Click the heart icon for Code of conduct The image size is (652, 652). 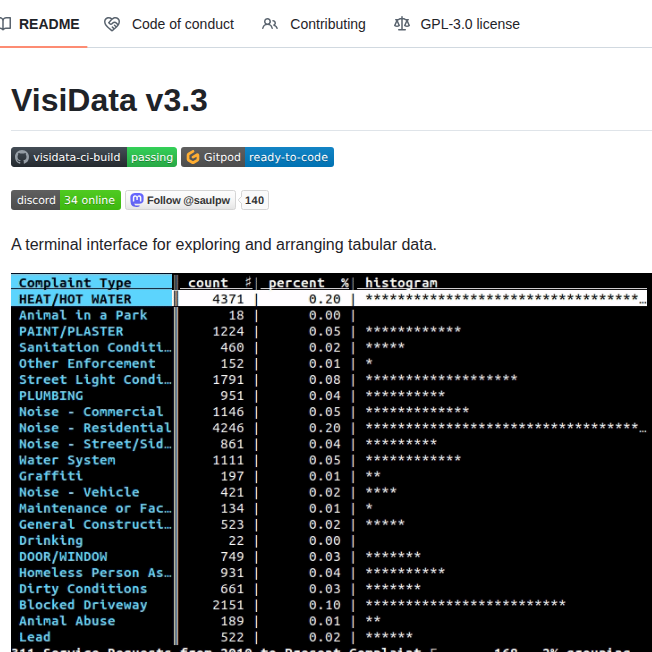[112, 24]
